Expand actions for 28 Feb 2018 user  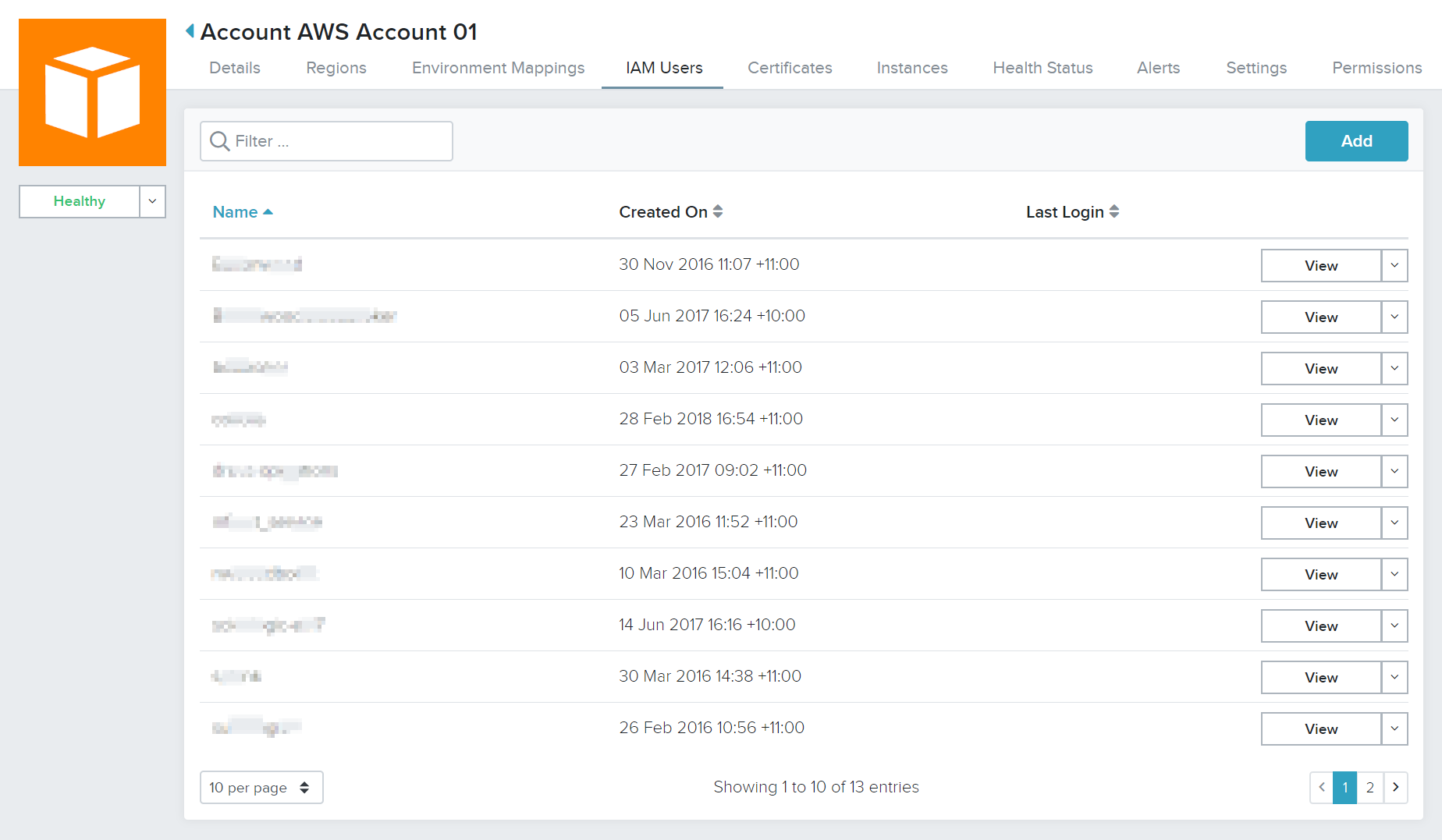1394,420
